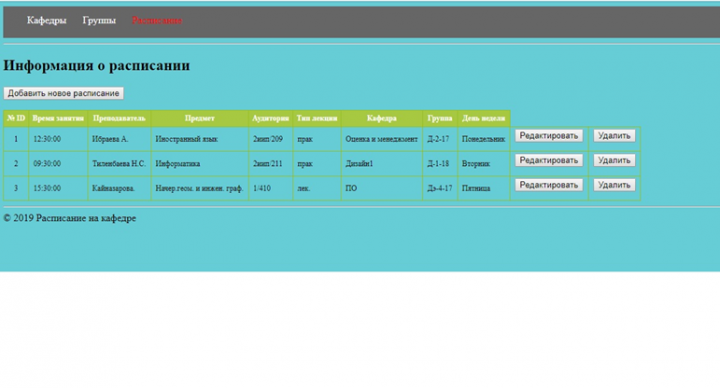Click Удалить for Ибраева А. row

[614, 136]
